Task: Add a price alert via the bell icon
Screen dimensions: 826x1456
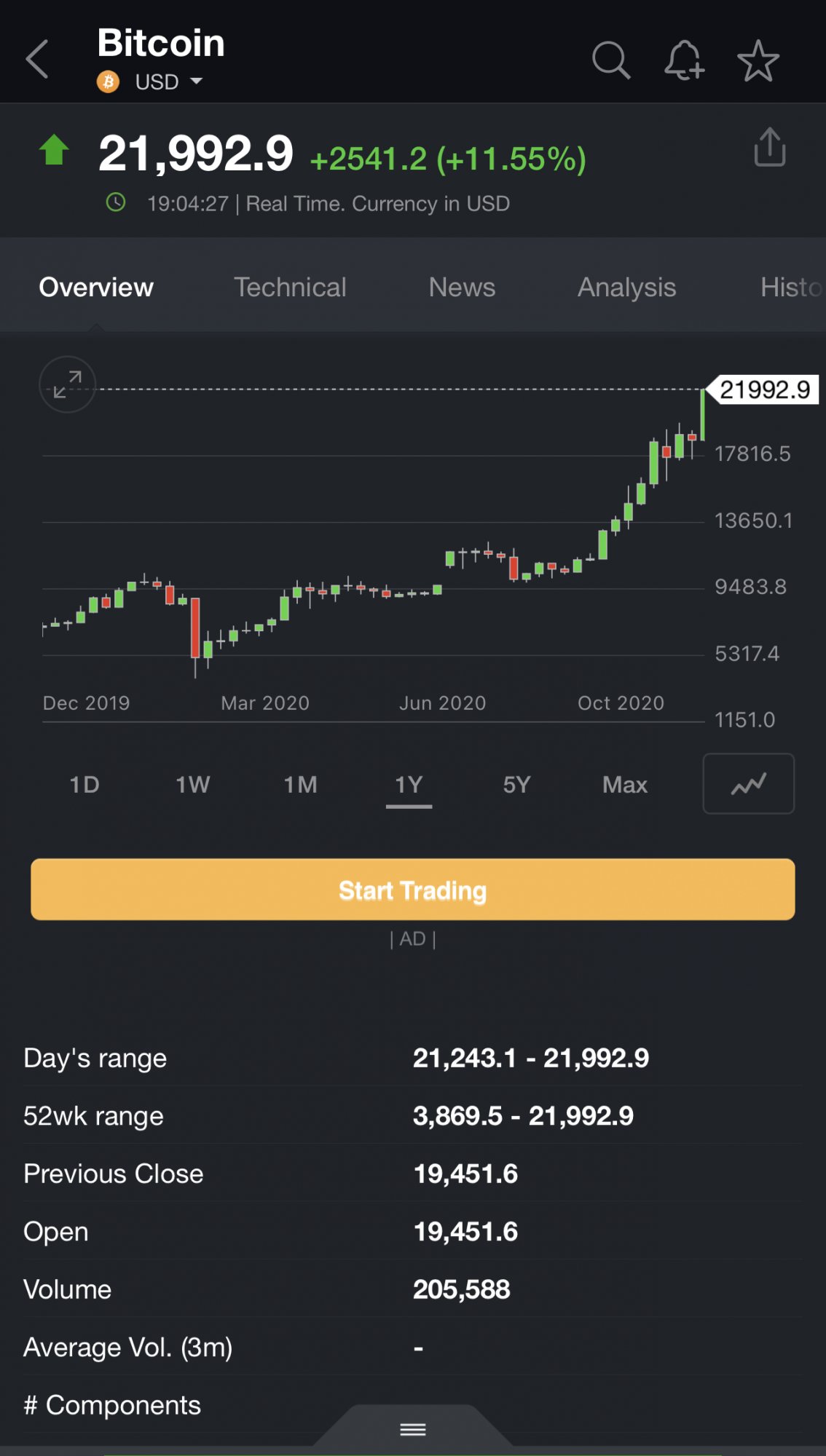Action: click(684, 60)
